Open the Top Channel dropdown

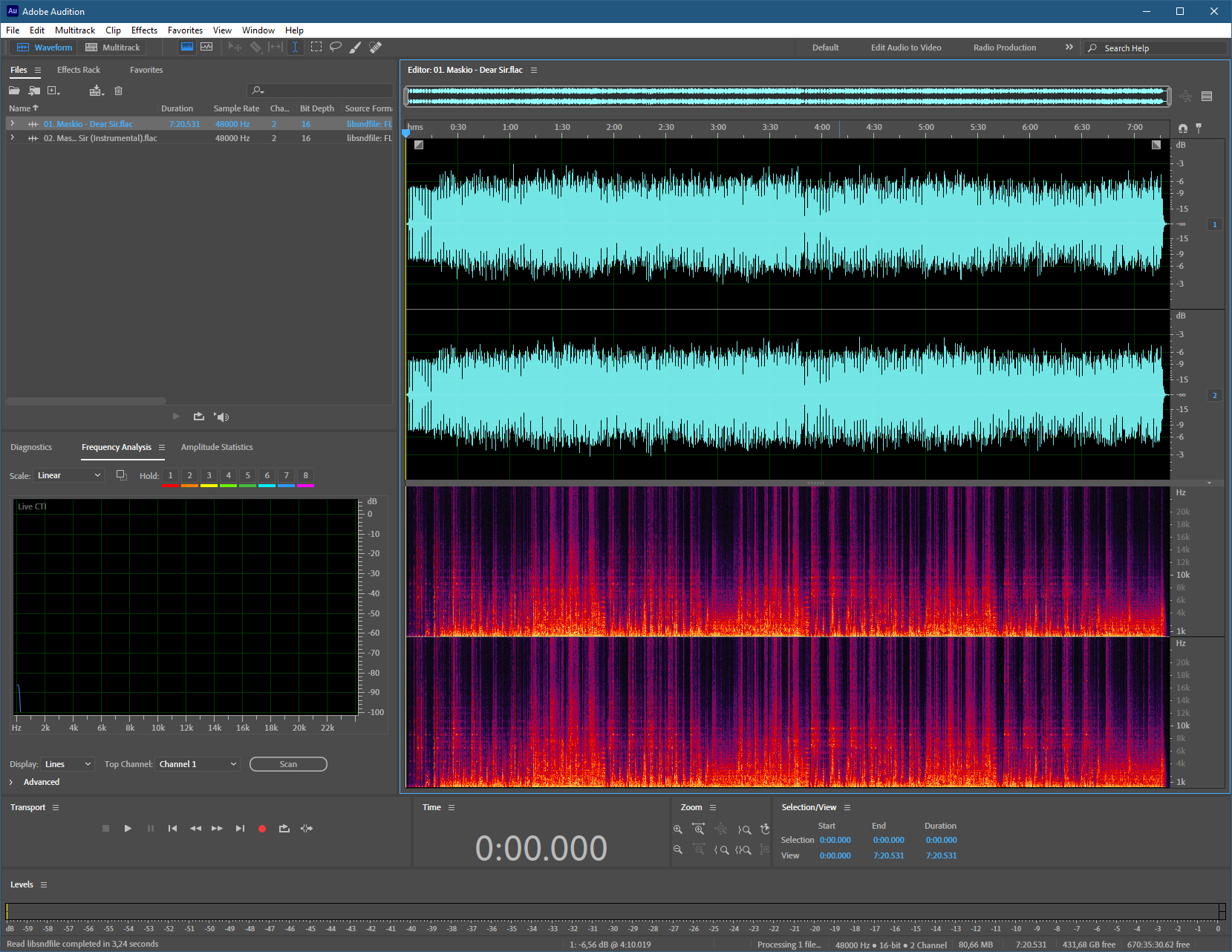click(198, 764)
